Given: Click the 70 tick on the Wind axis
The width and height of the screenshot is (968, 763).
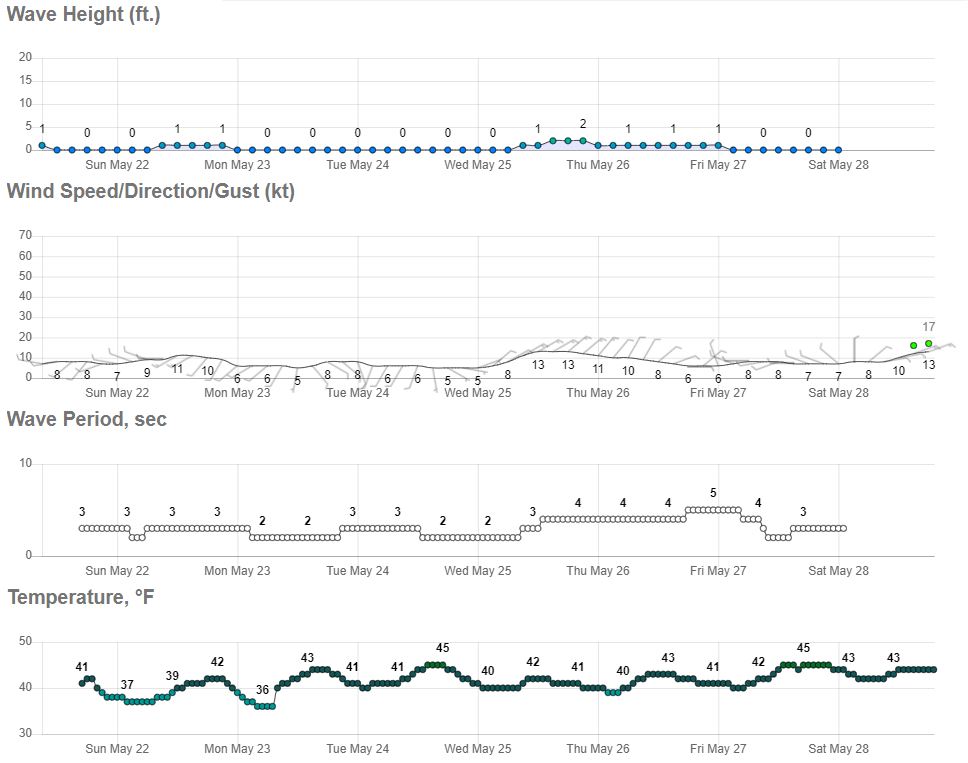Looking at the screenshot, I should click(25, 235).
